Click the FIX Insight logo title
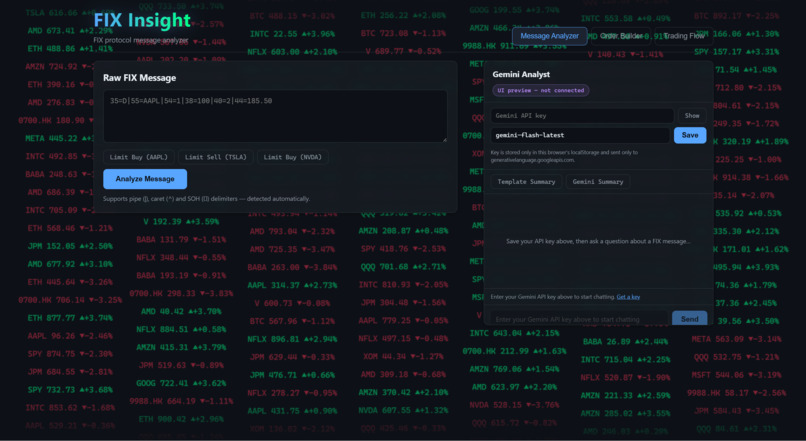Viewport: 806px width, 441px height. coord(142,21)
